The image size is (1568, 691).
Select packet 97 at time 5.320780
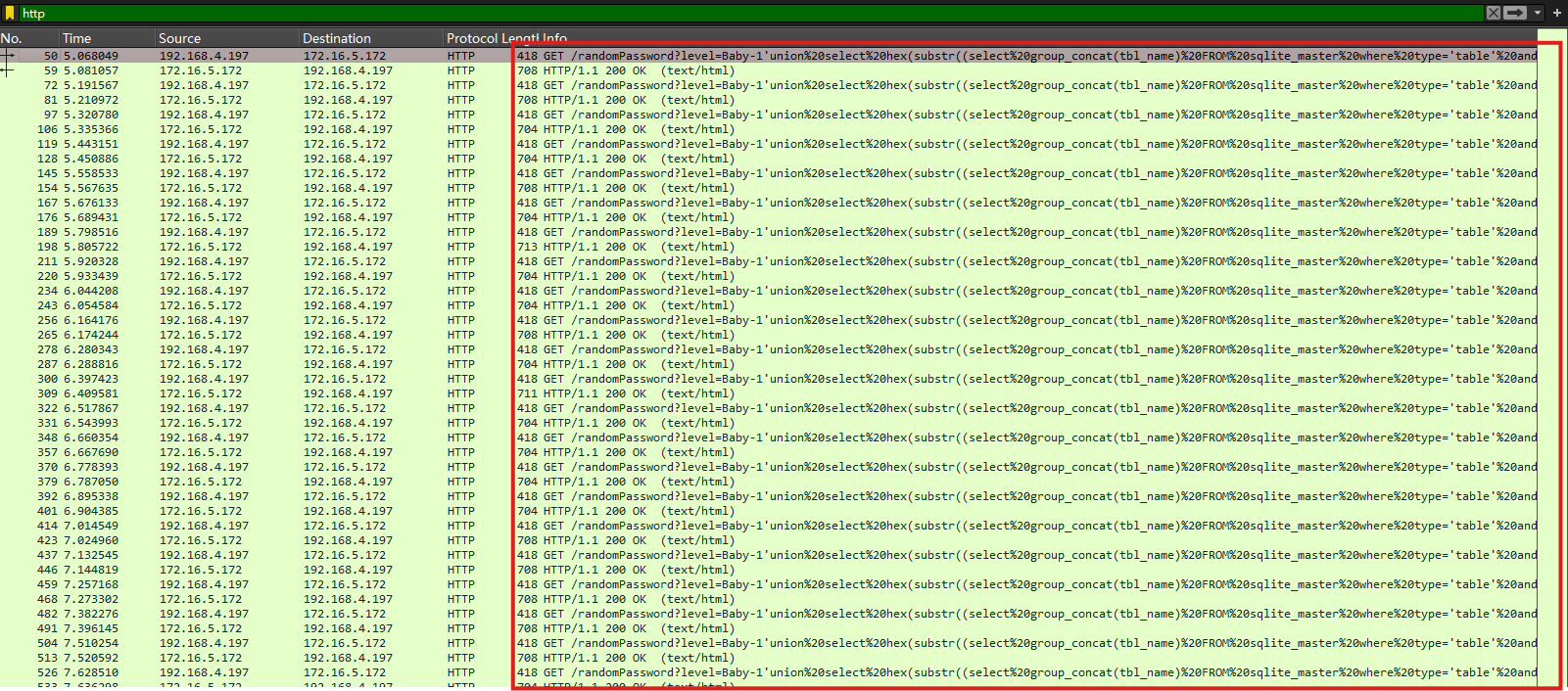[x=769, y=115]
